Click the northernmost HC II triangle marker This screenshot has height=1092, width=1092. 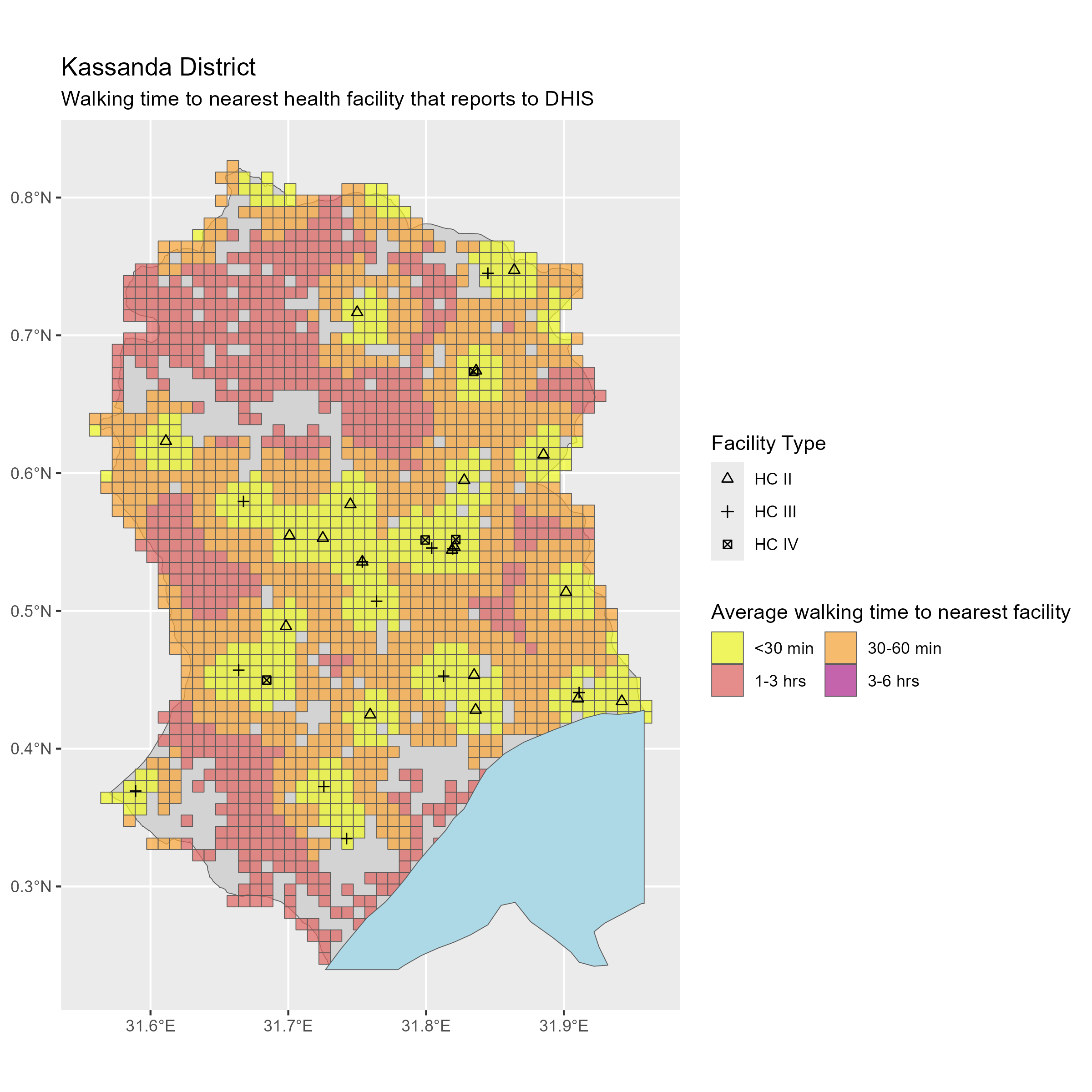coord(514,269)
